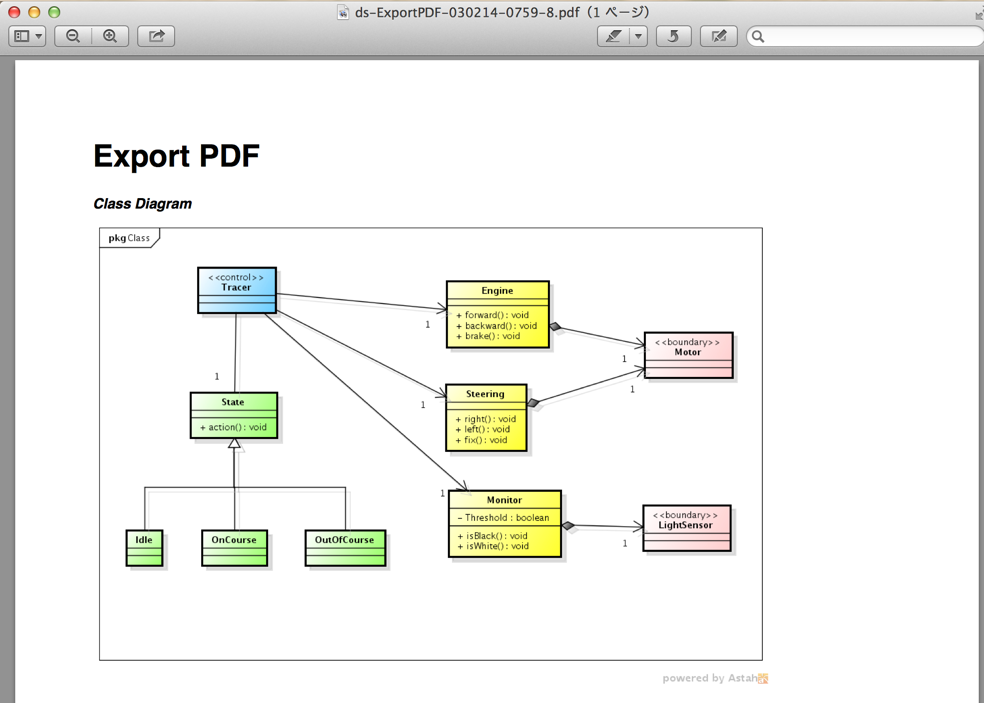Click the fullscreen arrows at window corner
984x703 pixels.
(979, 15)
